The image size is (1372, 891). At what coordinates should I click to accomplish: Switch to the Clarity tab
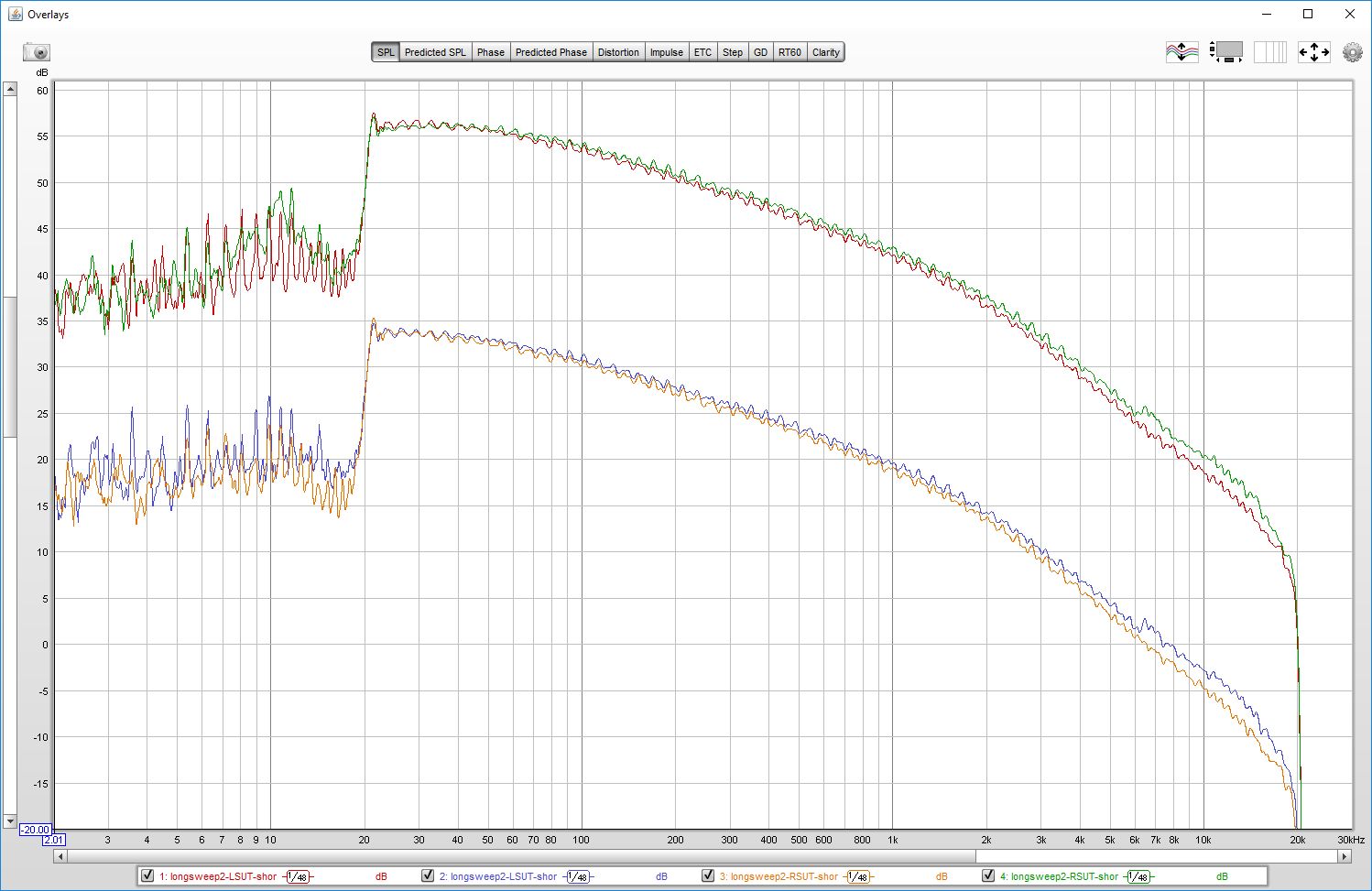coord(826,52)
